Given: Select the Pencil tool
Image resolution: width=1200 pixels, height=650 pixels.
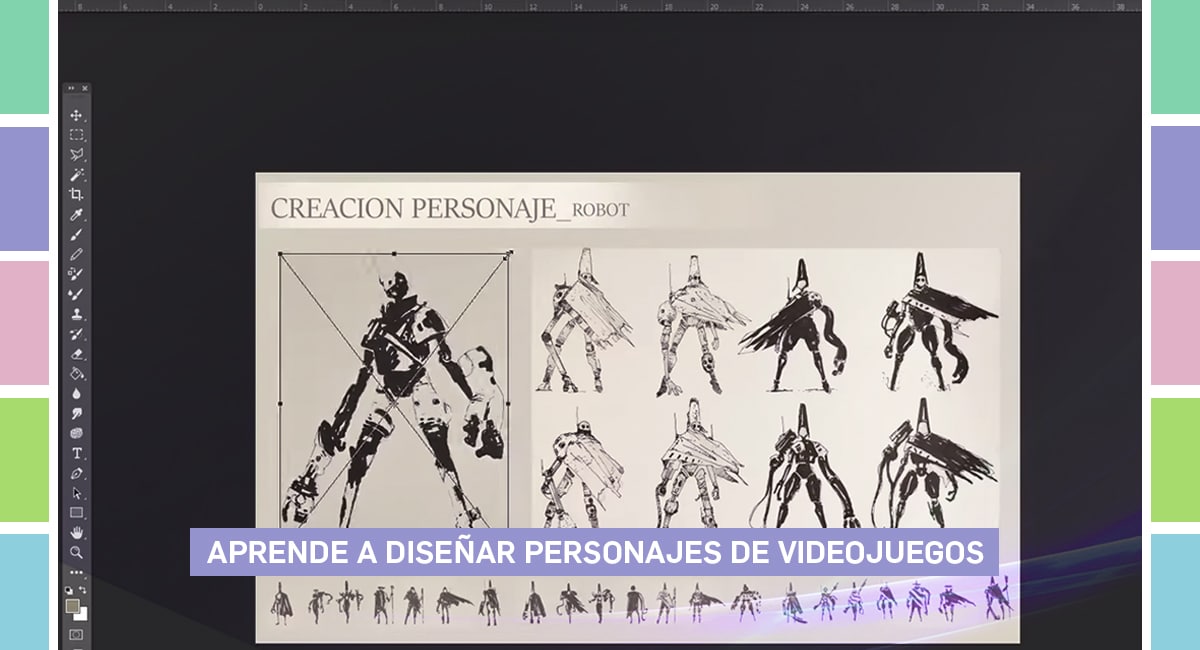Looking at the screenshot, I should pyautogui.click(x=76, y=254).
